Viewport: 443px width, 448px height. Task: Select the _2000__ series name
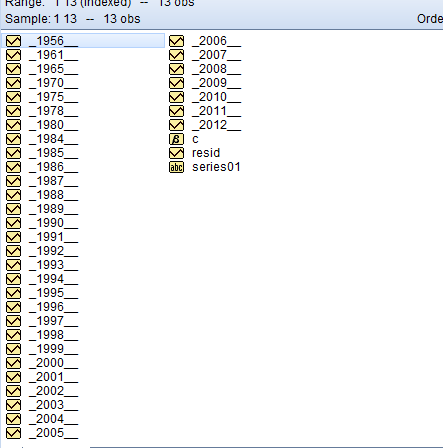pyautogui.click(x=53, y=363)
